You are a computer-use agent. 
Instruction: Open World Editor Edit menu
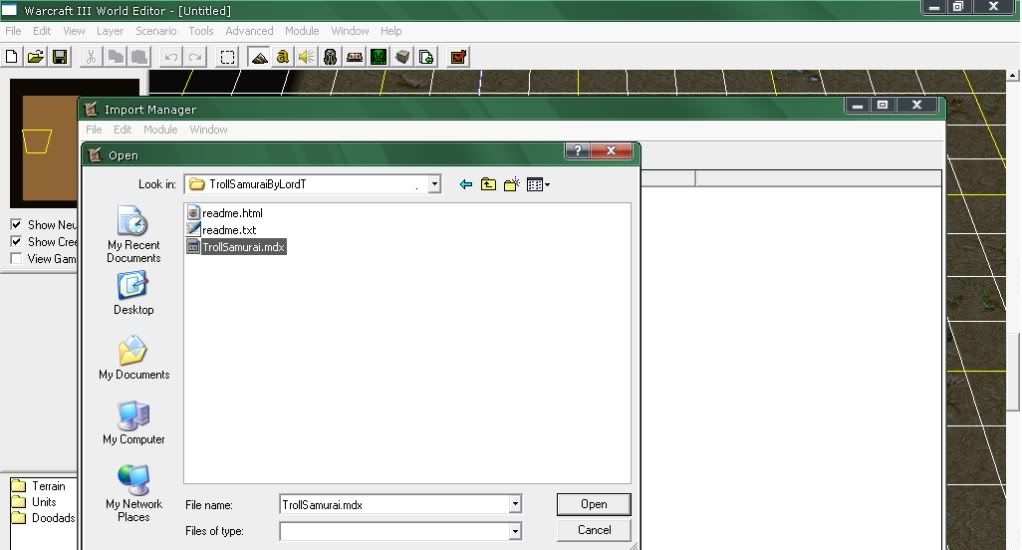point(42,31)
